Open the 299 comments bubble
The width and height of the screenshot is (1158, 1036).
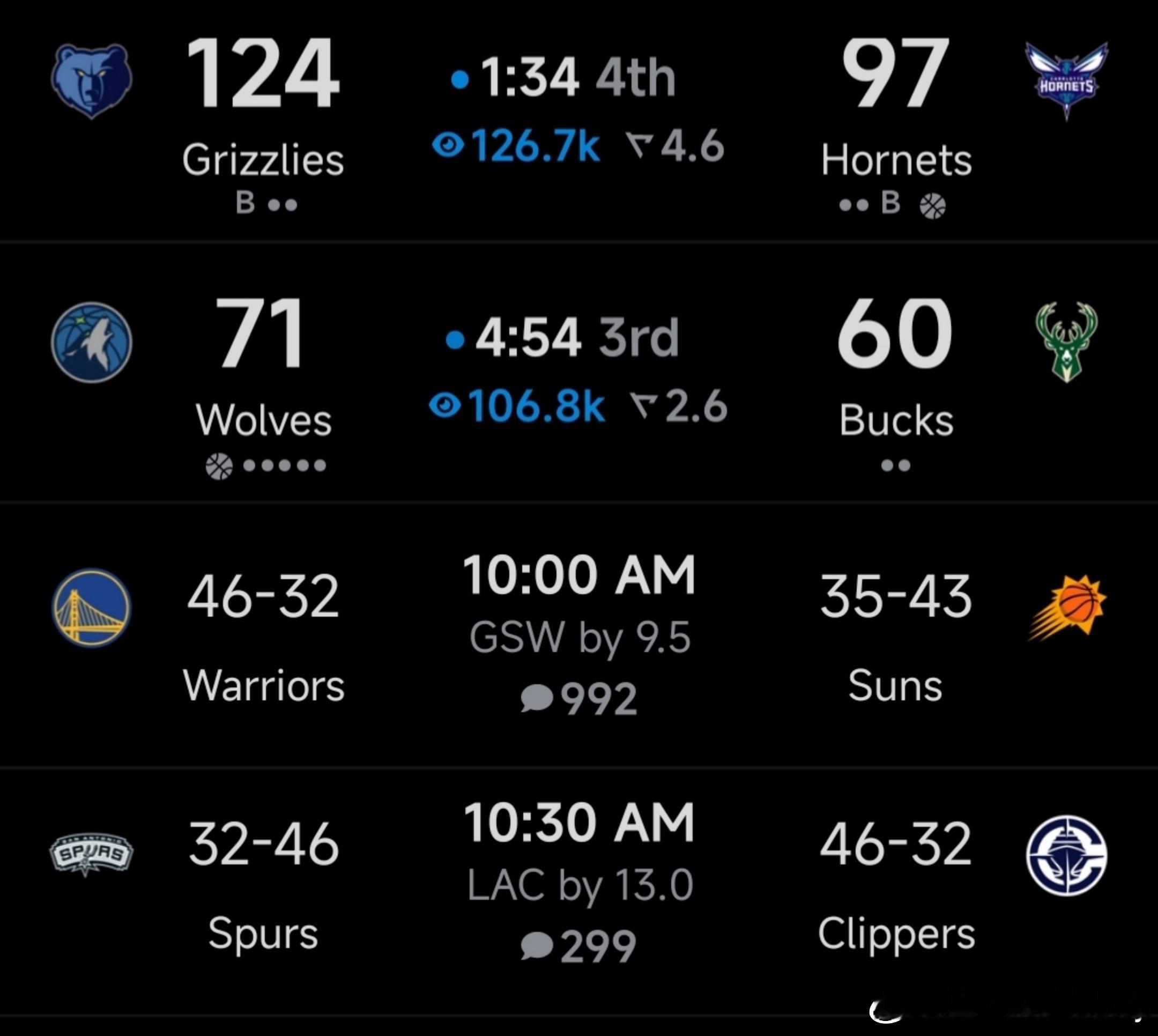click(x=537, y=946)
